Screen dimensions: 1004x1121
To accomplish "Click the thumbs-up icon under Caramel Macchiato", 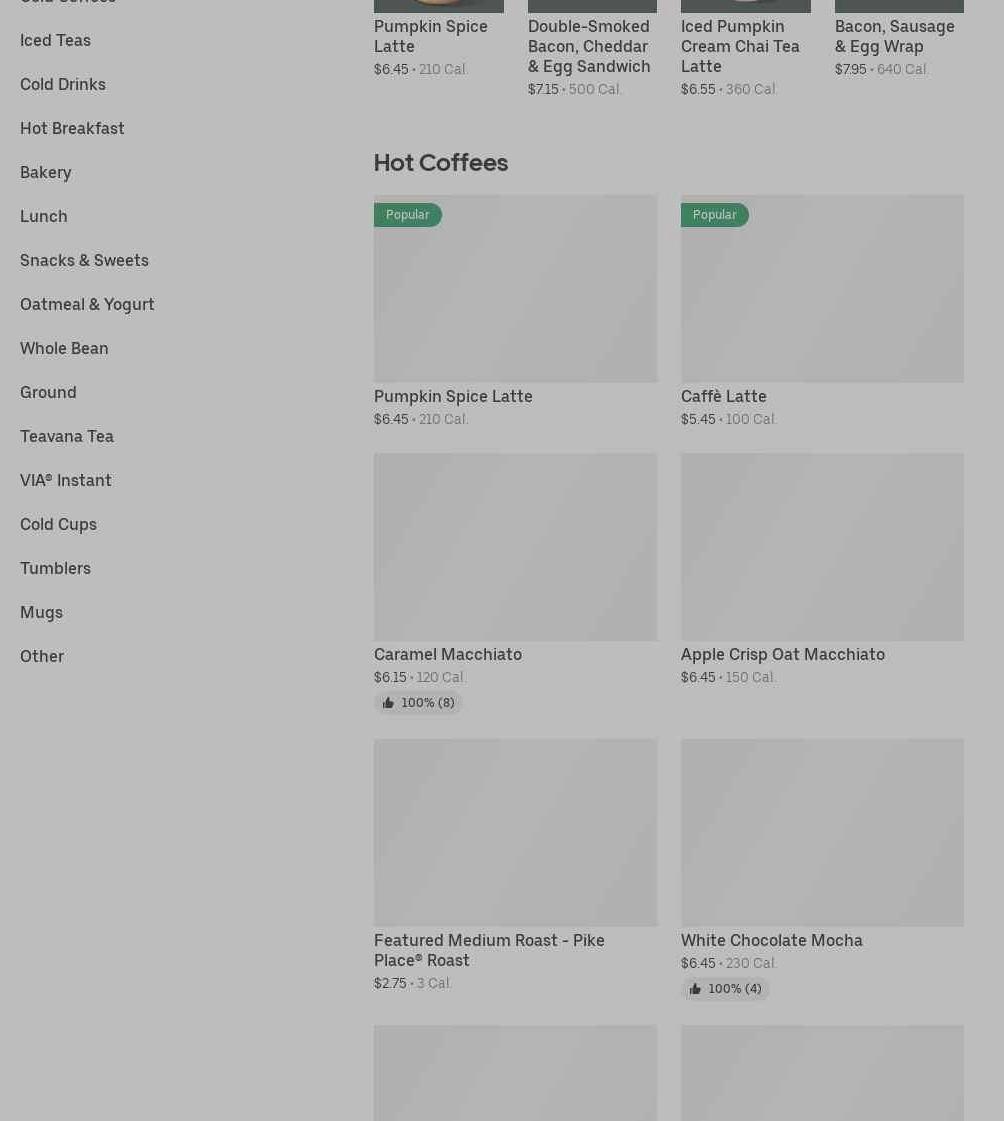I will (389, 703).
